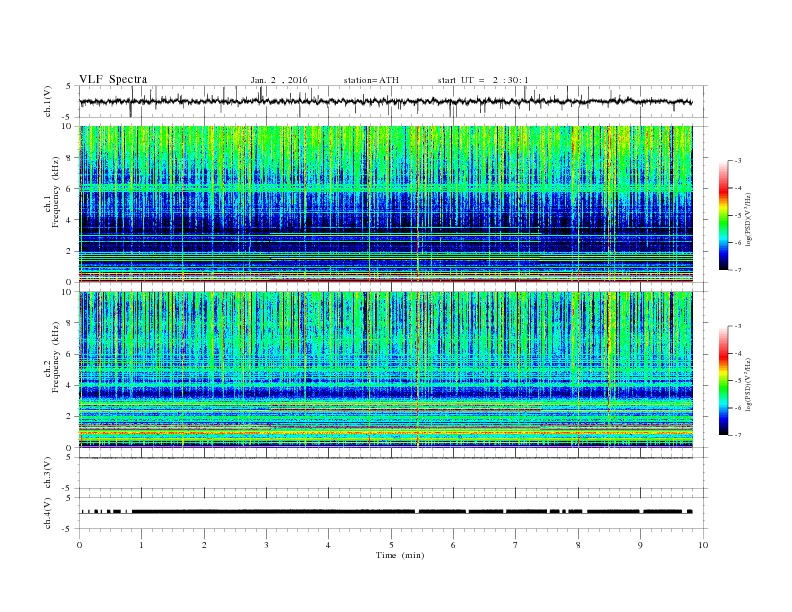This screenshot has height=612, width=792.
Task: Click the ch.1 voltage waveform trace
Action: click(x=386, y=101)
